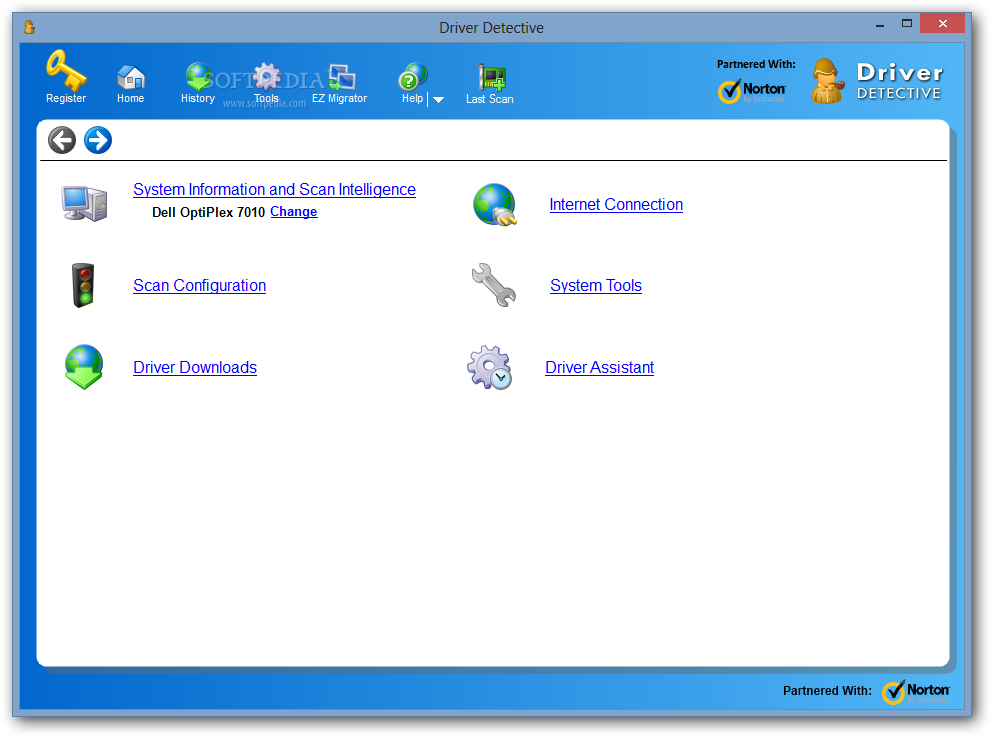Open the Internet Connection link
992x737 pixels.
(616, 205)
